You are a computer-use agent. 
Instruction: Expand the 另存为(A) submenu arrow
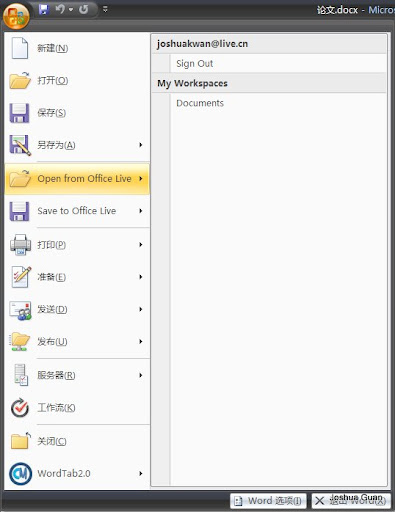tap(141, 145)
